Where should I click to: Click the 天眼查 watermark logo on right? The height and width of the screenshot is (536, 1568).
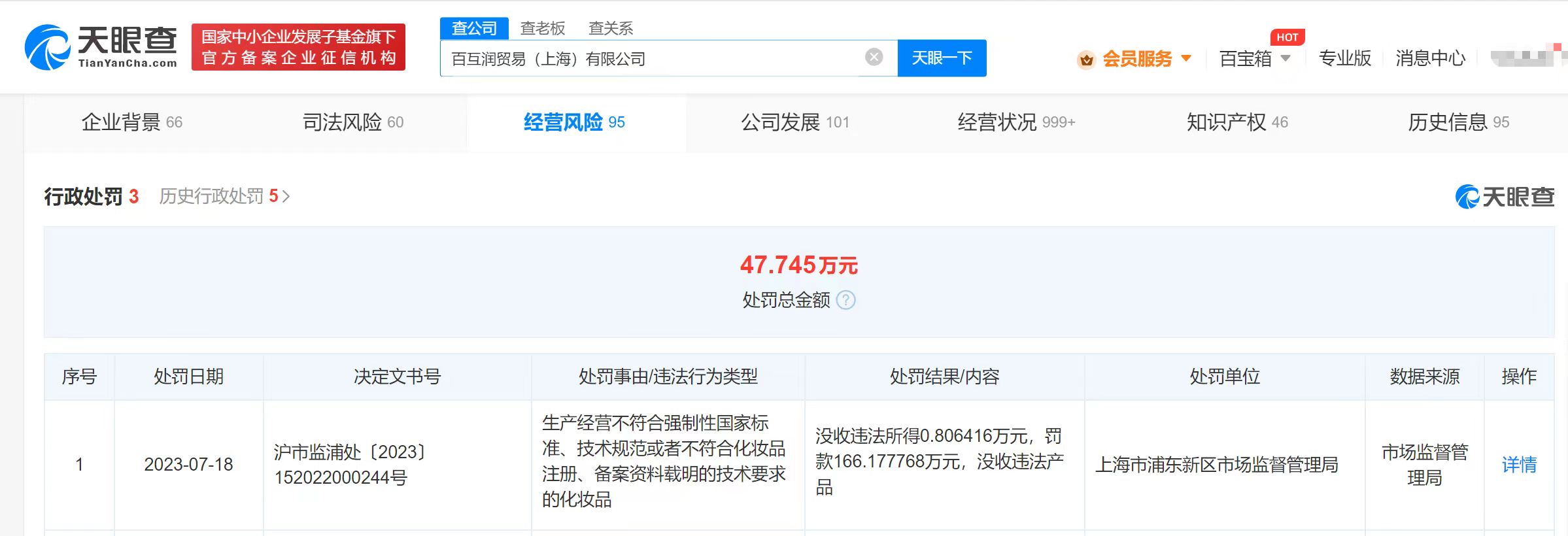click(1505, 197)
